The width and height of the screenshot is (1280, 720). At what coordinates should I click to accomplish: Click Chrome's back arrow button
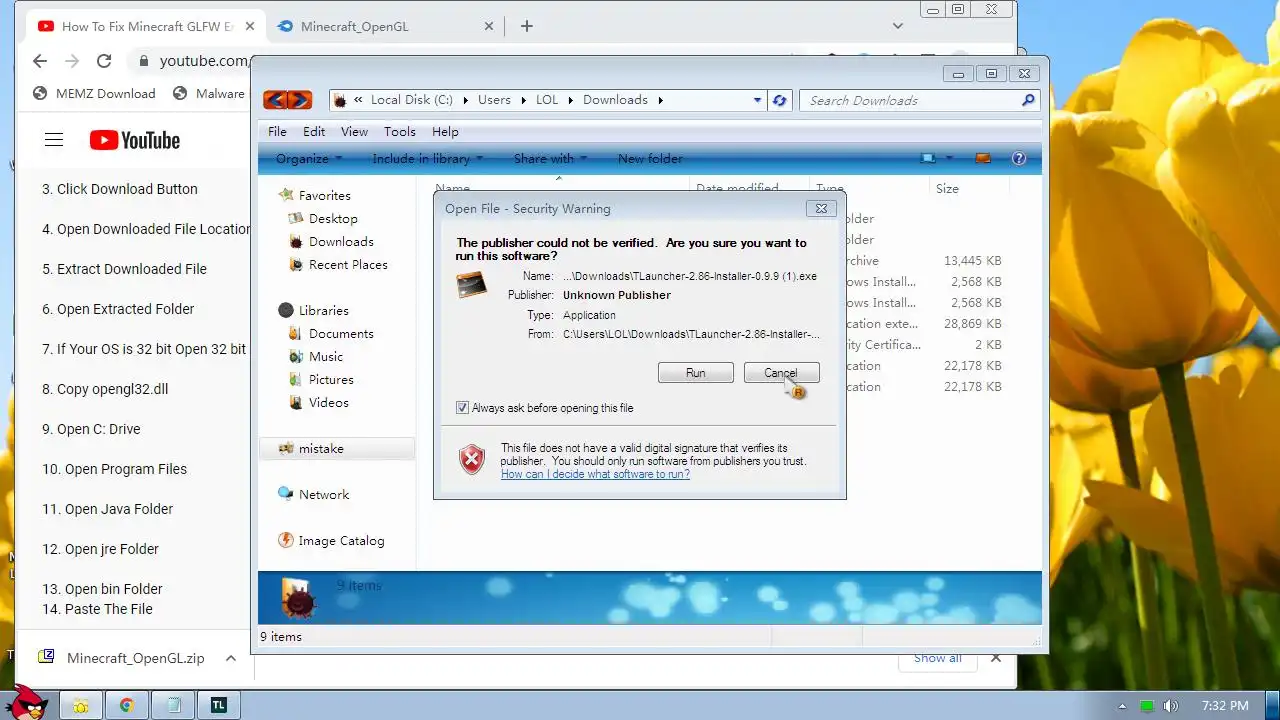(x=40, y=61)
